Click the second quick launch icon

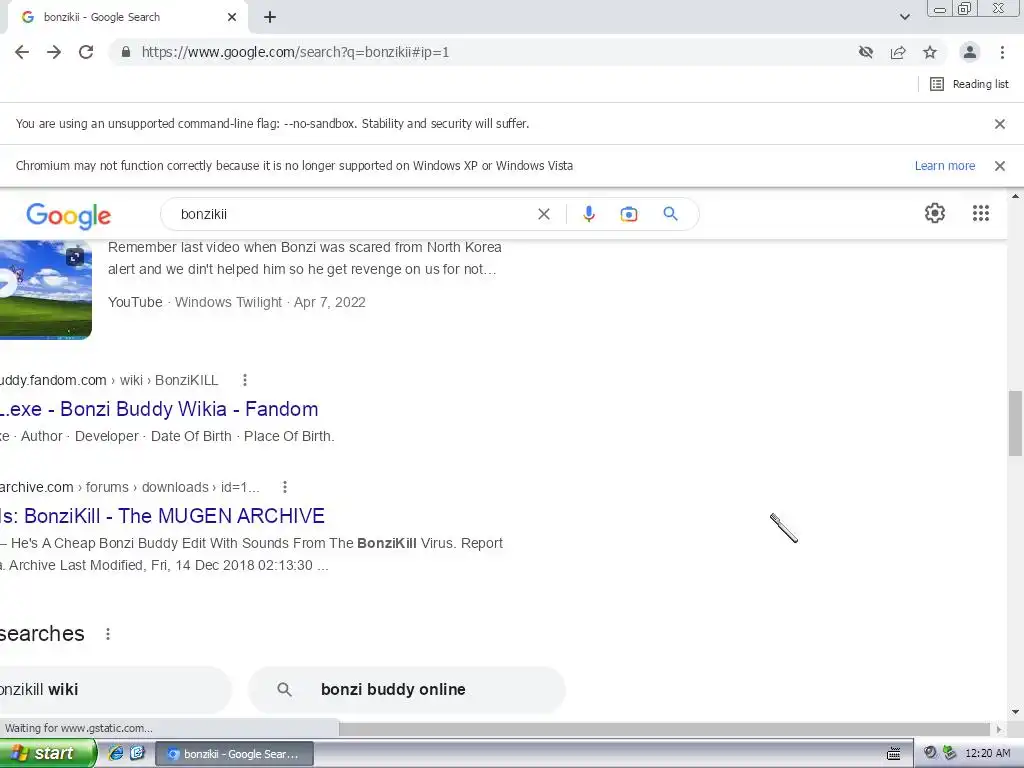point(137,754)
